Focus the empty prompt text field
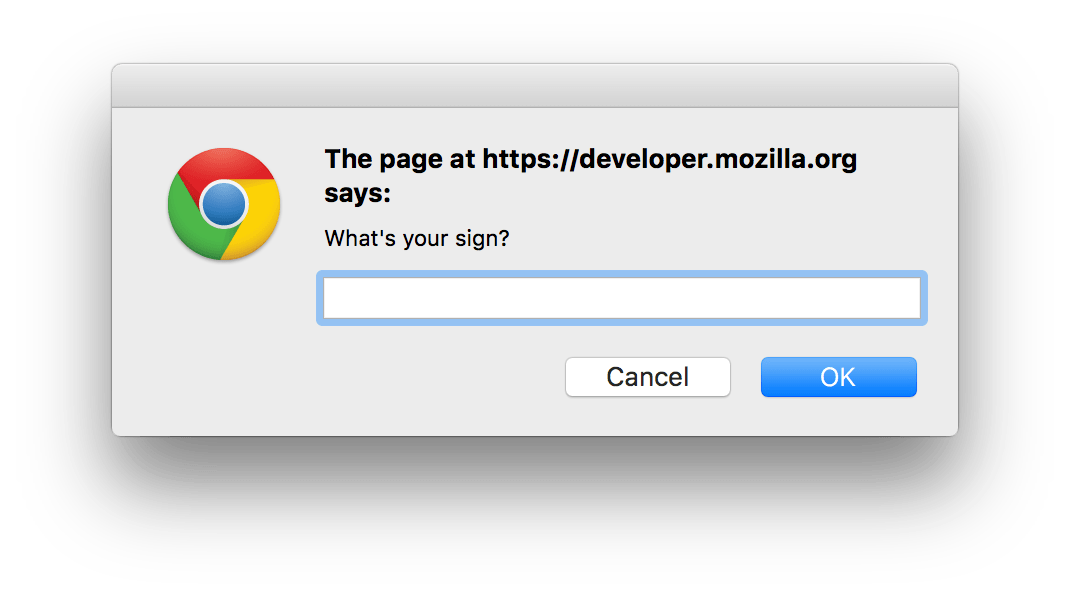Viewport: 1070px width, 596px height. click(621, 298)
